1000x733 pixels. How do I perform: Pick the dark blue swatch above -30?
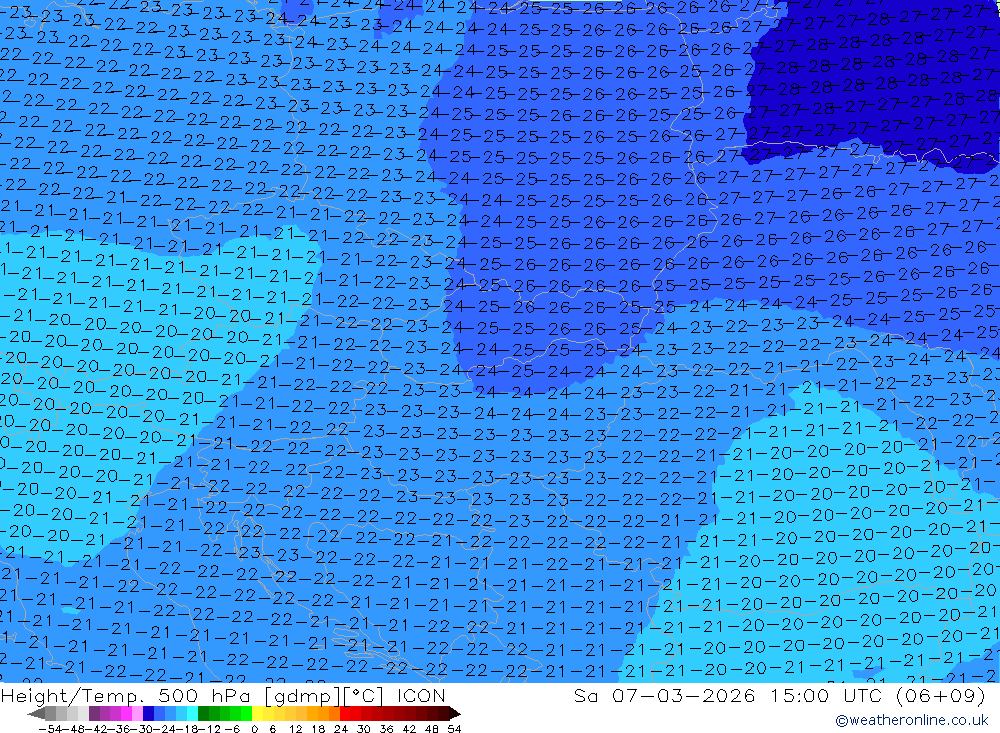(148, 713)
